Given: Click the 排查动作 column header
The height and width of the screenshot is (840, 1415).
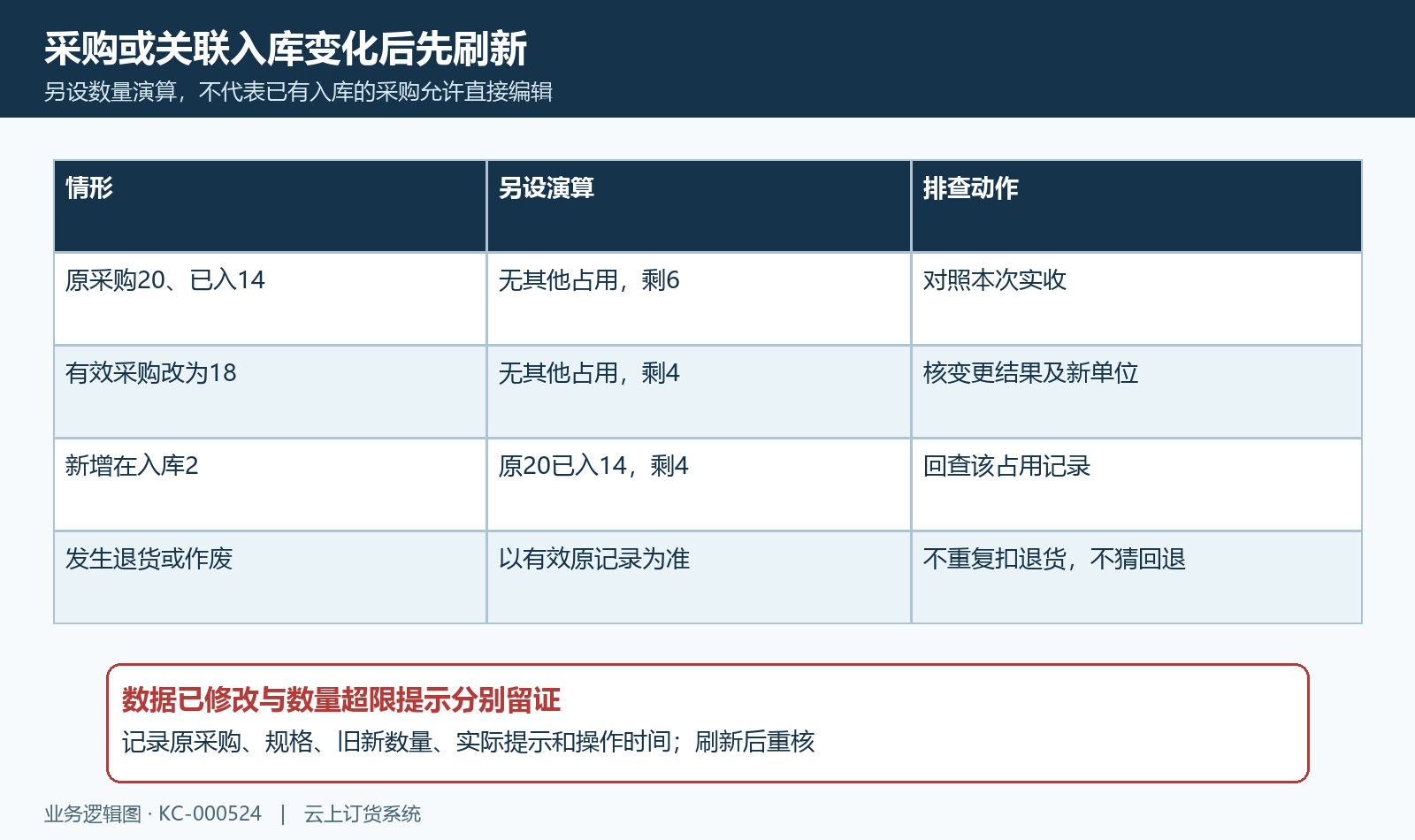Looking at the screenshot, I should click(1136, 206).
